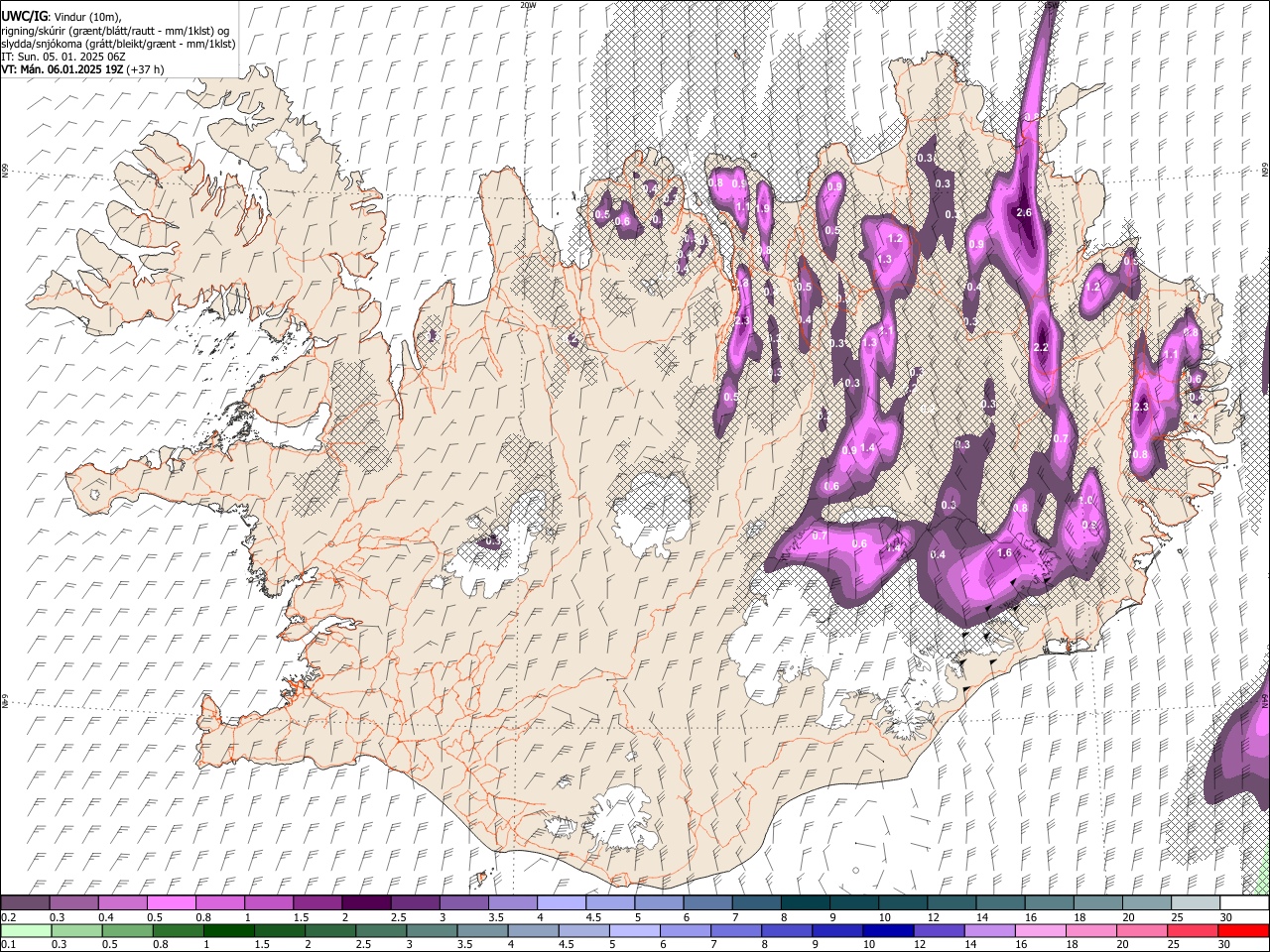This screenshot has height=952, width=1270.
Task: Click the '7' label in the upper legend row
Action: coord(734,917)
